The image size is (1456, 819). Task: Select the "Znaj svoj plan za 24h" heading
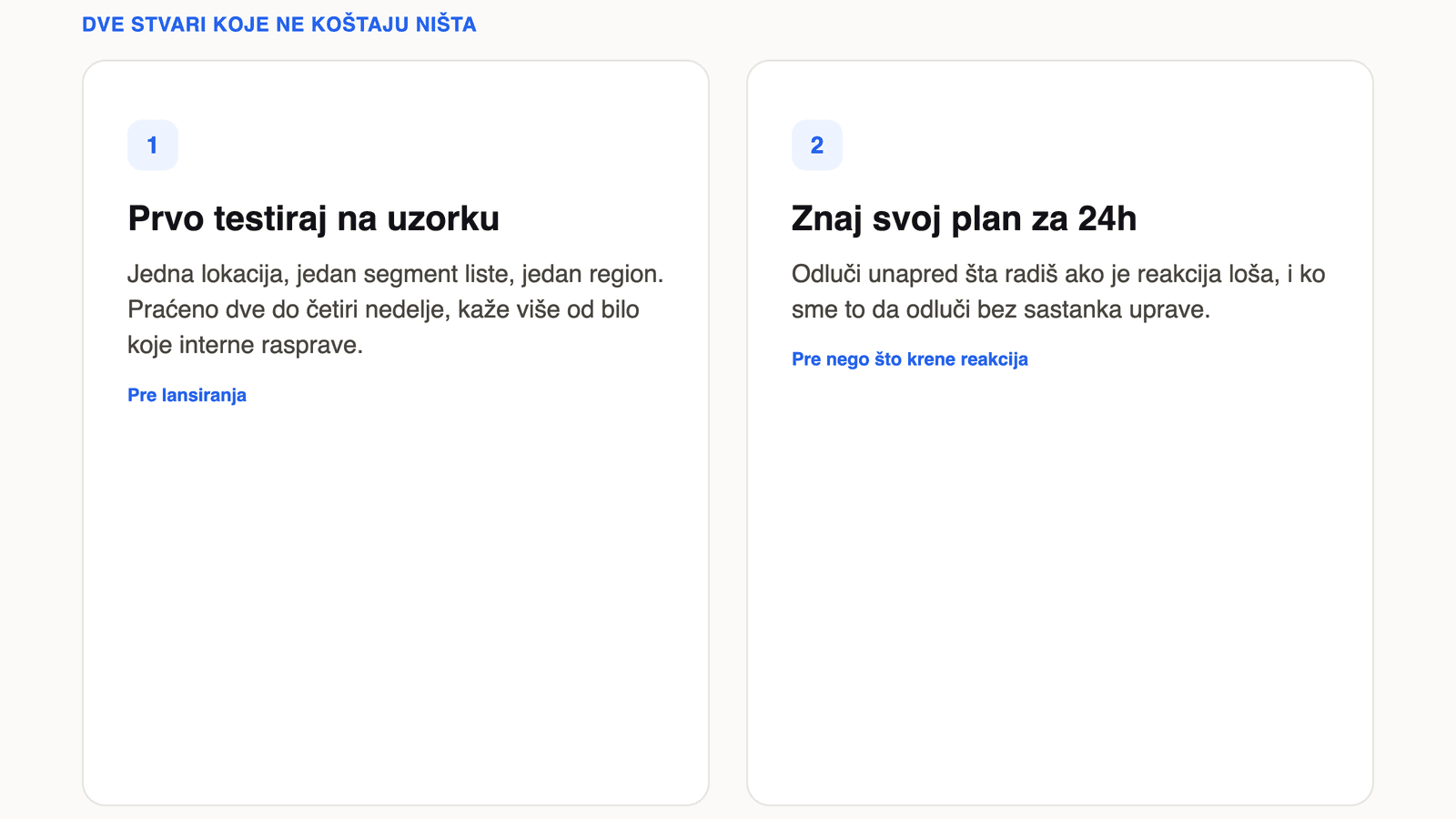(965, 218)
